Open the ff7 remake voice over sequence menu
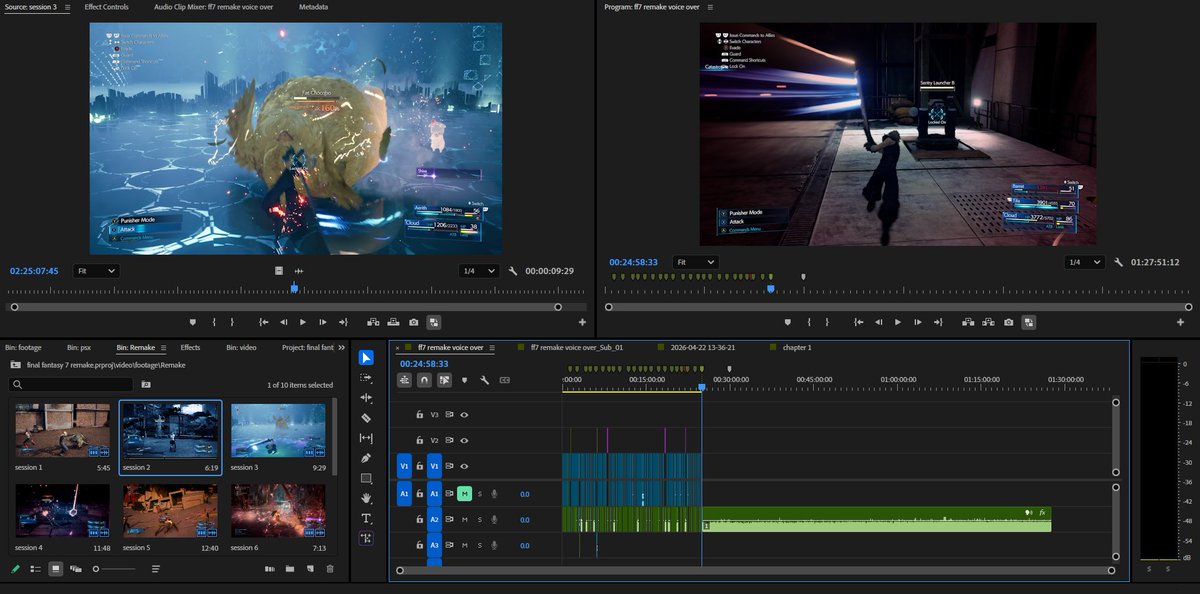1200x594 pixels. [493, 347]
